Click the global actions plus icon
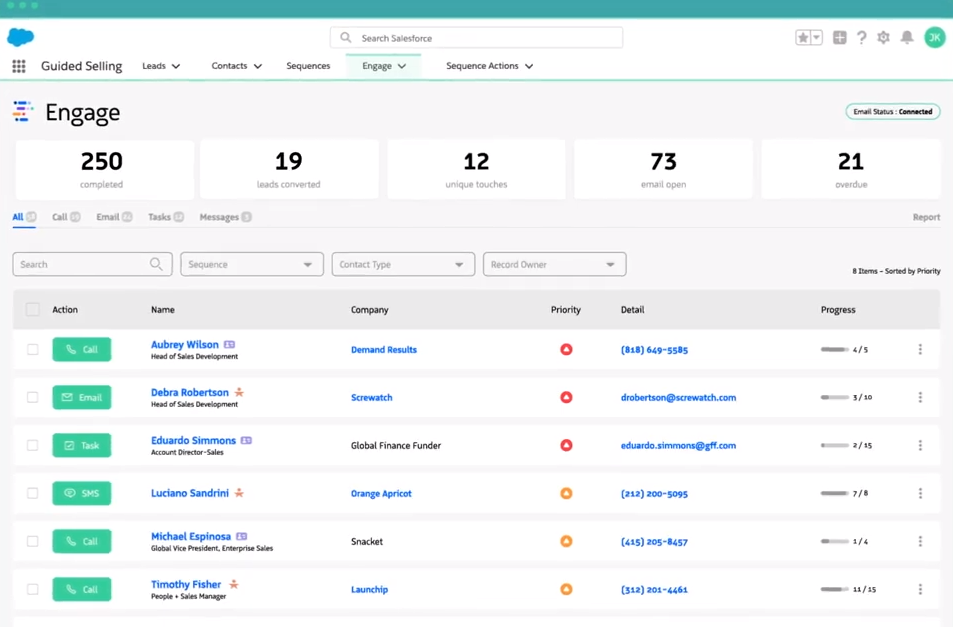This screenshot has height=627, width=953. click(839, 38)
